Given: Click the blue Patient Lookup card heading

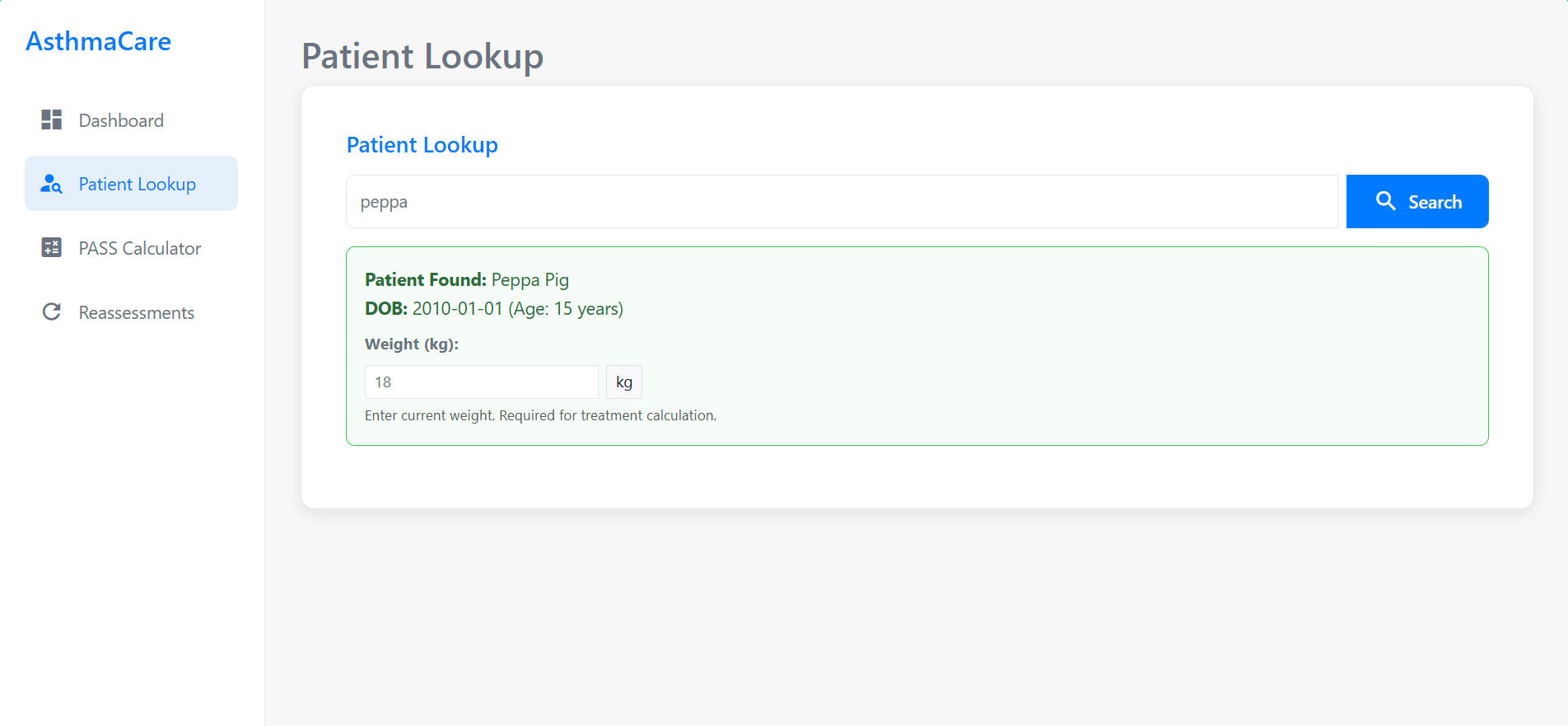Looking at the screenshot, I should (x=422, y=145).
